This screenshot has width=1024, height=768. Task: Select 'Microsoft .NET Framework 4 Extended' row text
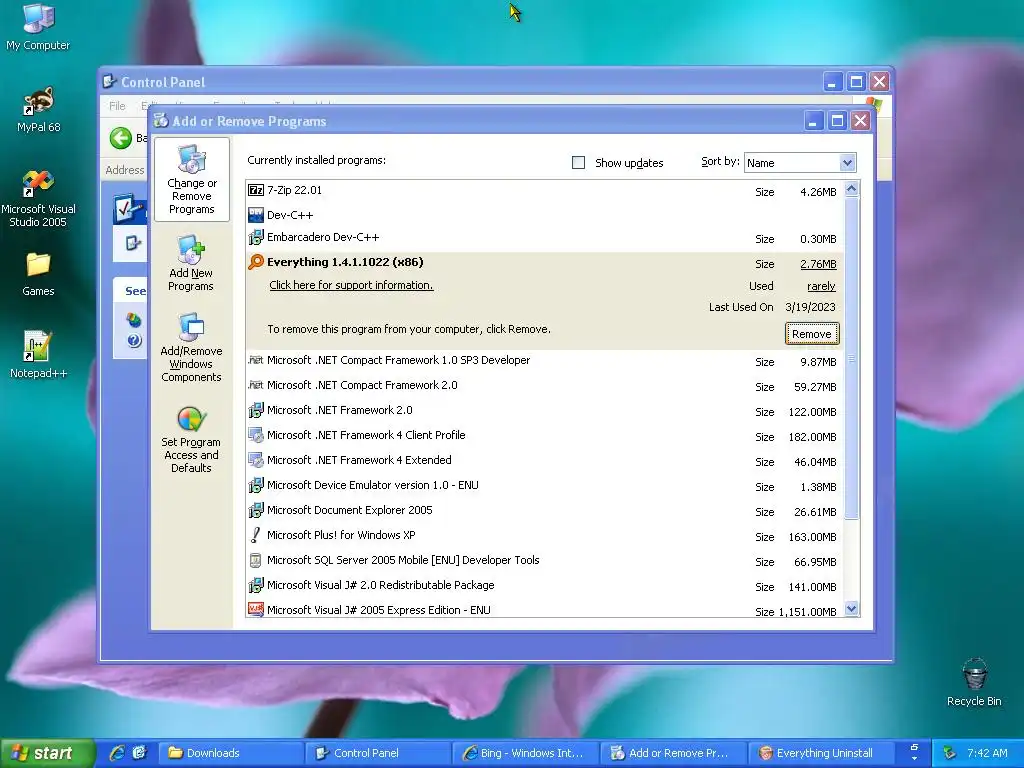tap(359, 460)
